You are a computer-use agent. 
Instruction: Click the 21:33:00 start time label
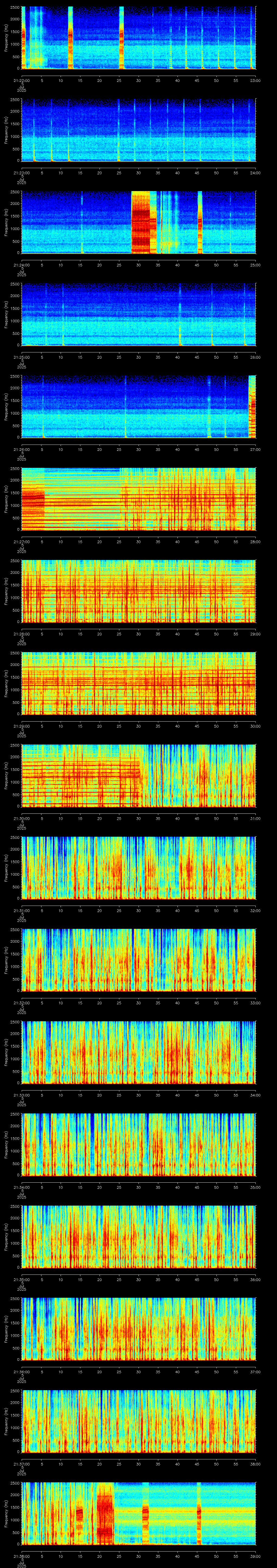tap(21, 1095)
